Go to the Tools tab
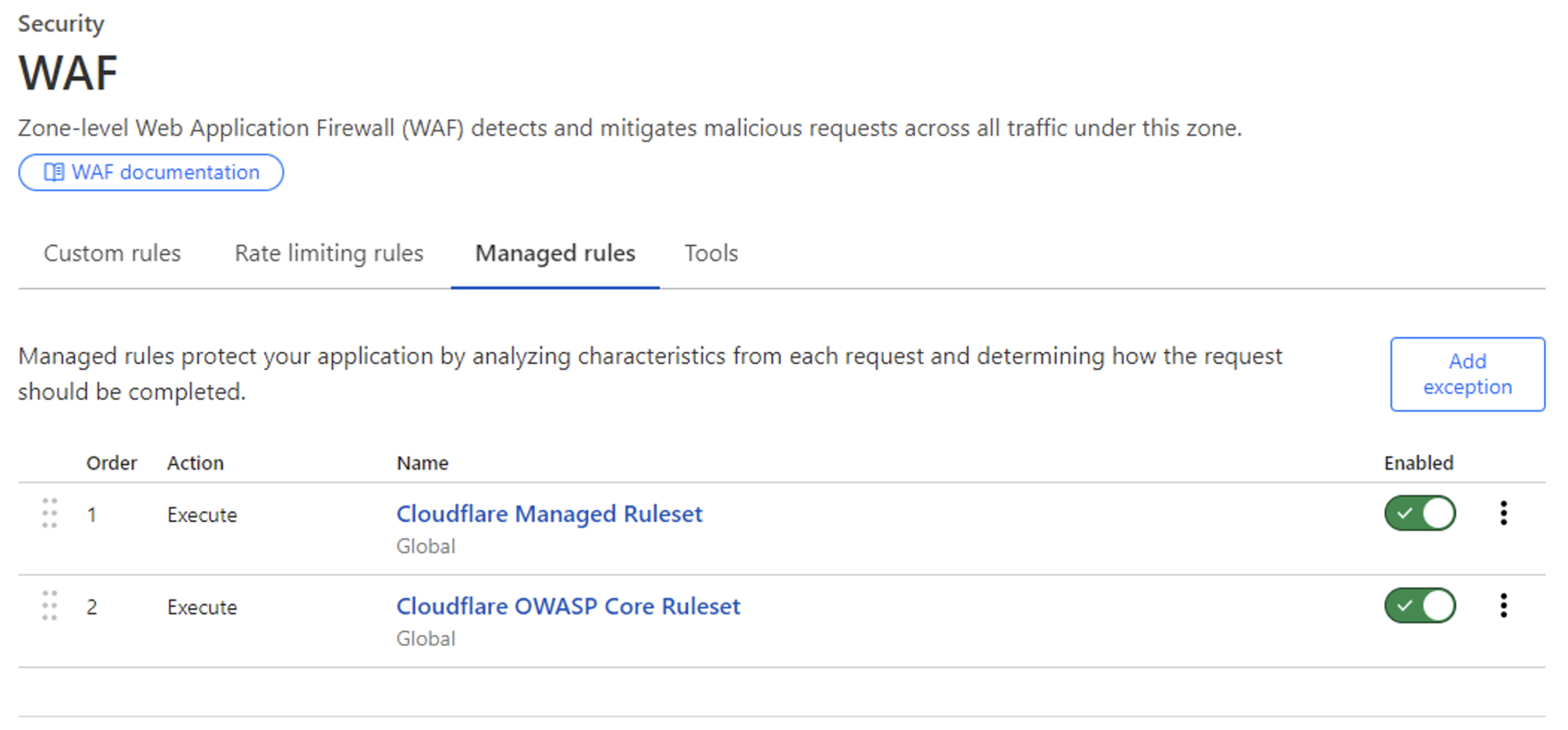 [710, 254]
